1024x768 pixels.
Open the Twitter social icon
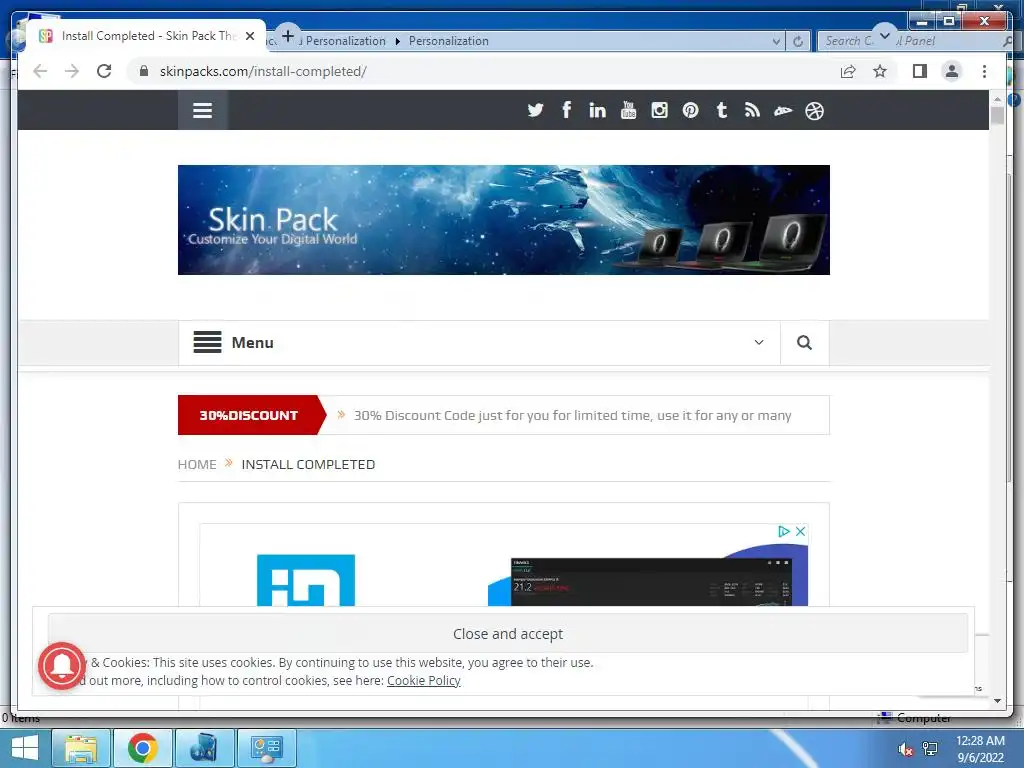pyautogui.click(x=535, y=110)
